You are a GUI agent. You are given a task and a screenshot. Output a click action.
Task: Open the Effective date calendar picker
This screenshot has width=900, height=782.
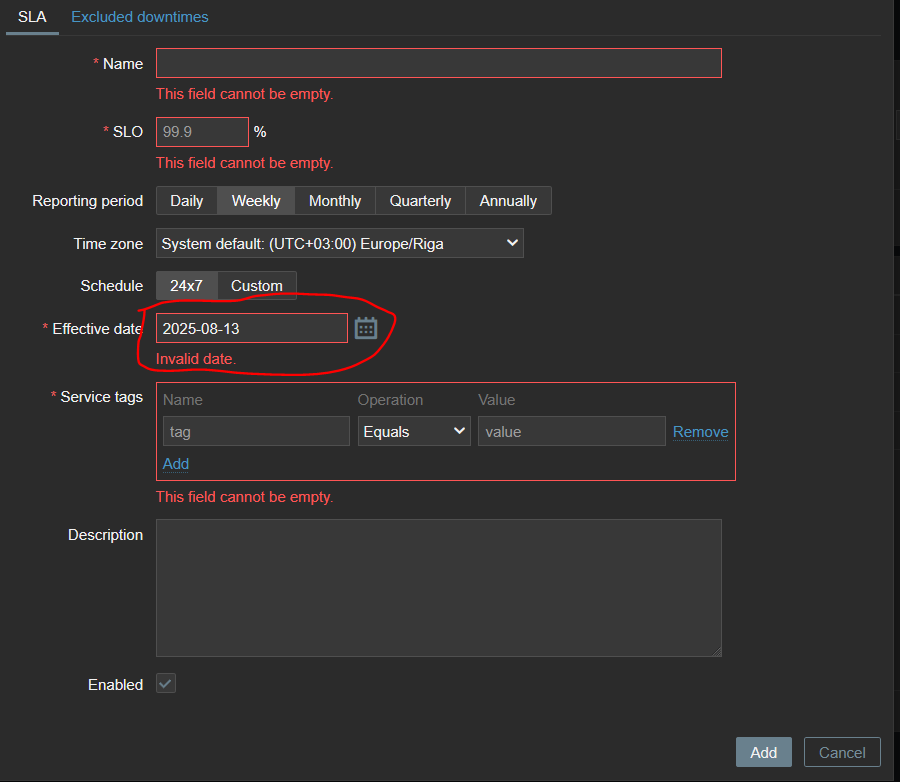click(x=366, y=328)
